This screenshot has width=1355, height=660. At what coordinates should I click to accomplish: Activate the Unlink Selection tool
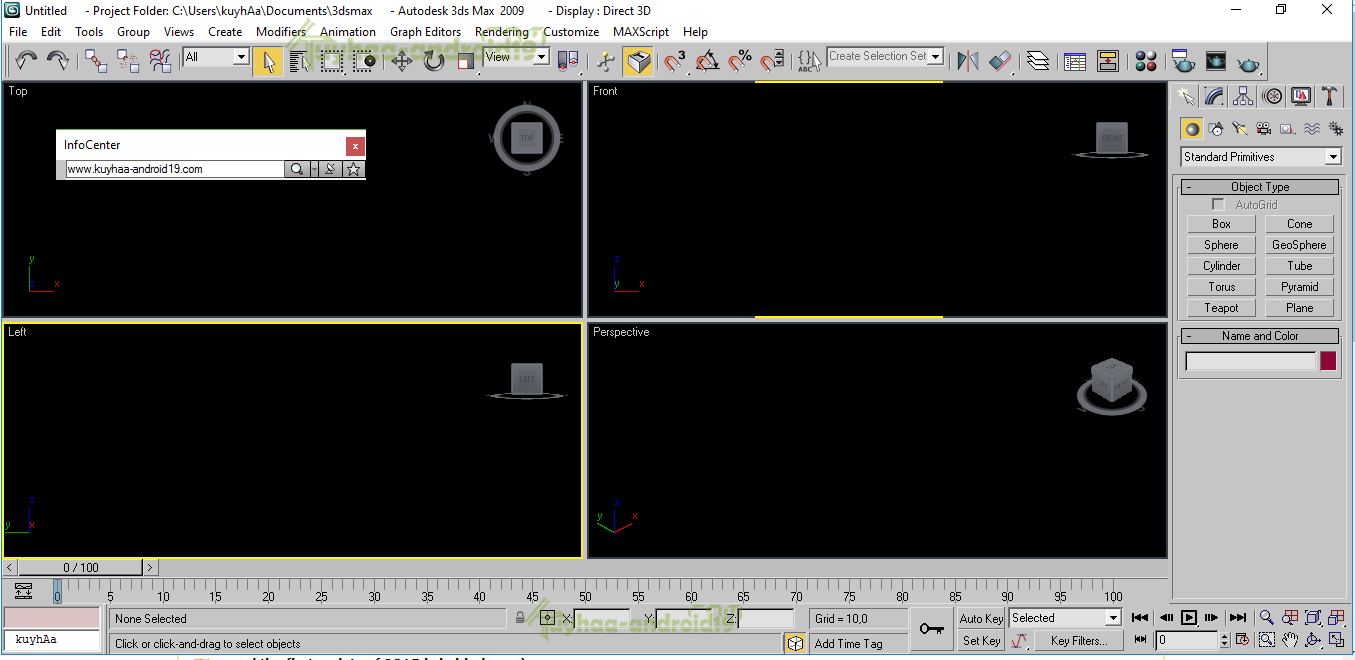(x=128, y=61)
